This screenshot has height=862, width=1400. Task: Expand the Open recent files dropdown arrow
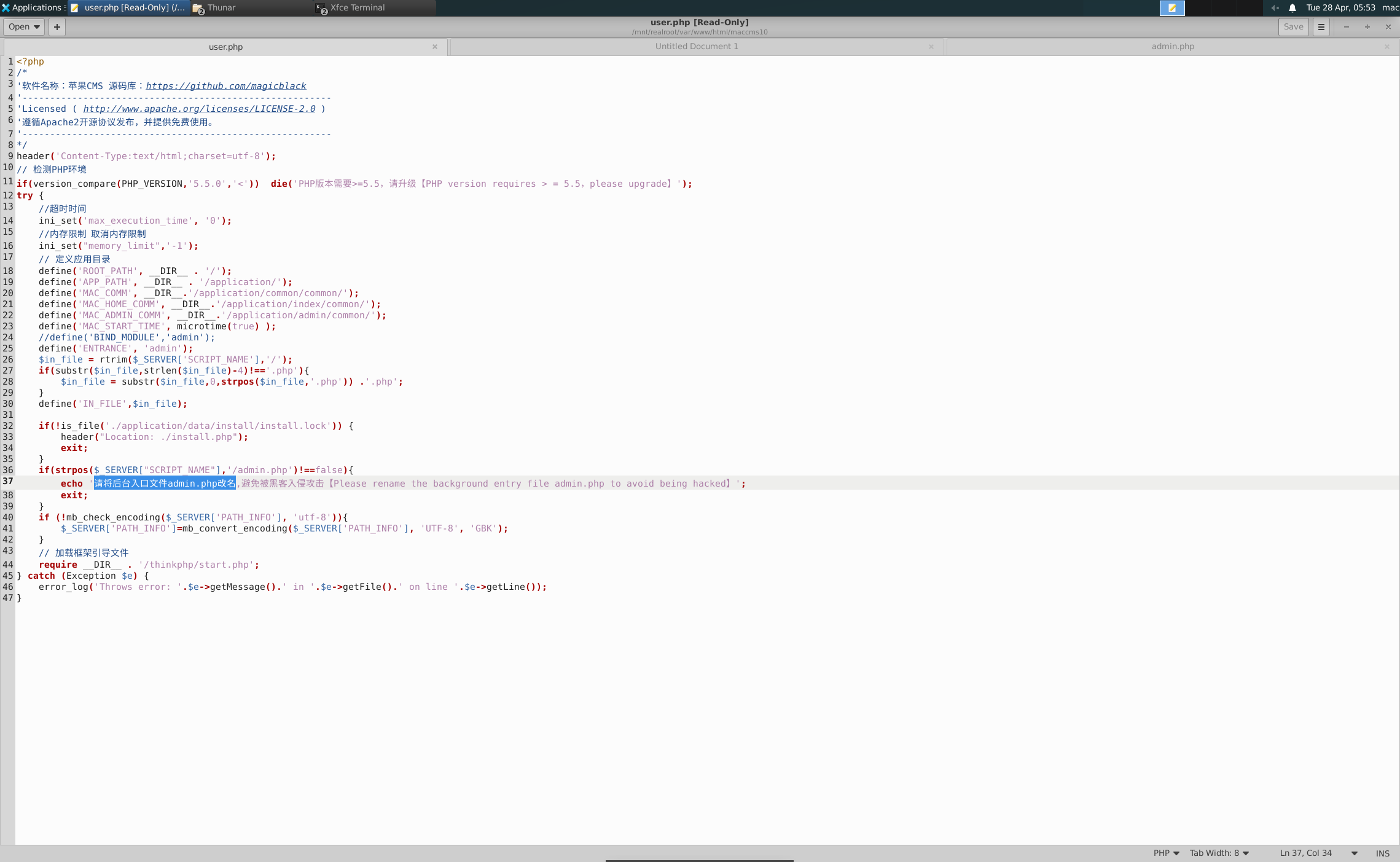(x=37, y=27)
